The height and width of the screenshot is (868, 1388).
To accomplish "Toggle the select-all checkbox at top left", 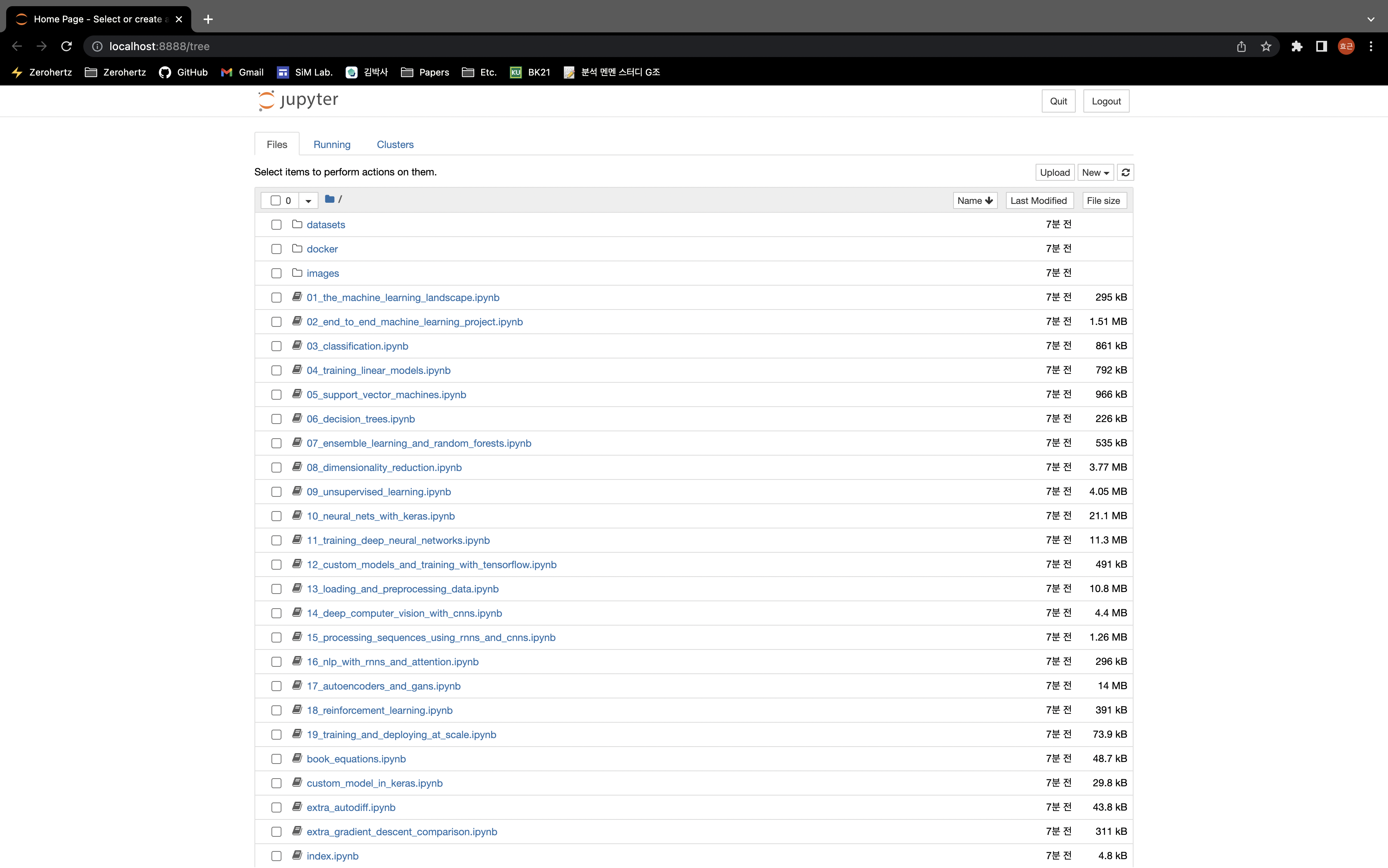I will pyautogui.click(x=277, y=200).
